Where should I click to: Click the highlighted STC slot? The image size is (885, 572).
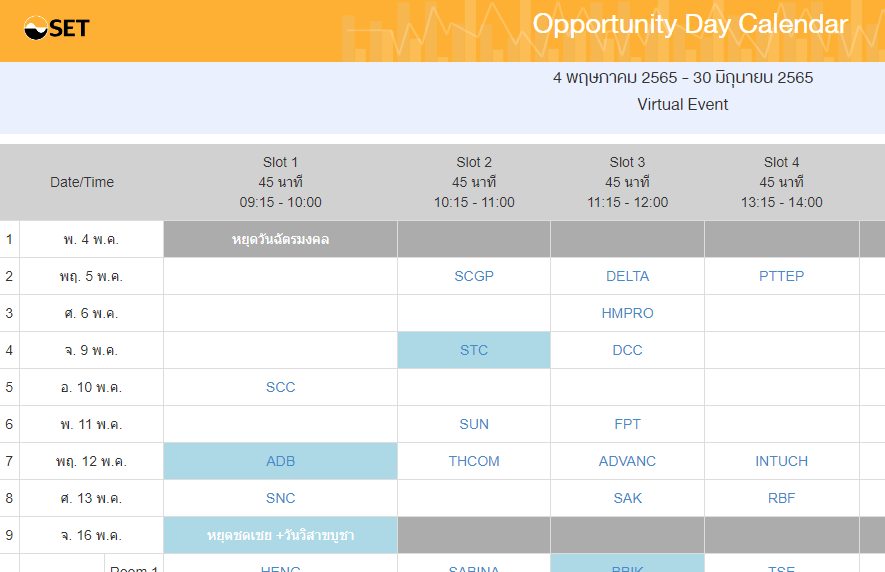pos(474,350)
